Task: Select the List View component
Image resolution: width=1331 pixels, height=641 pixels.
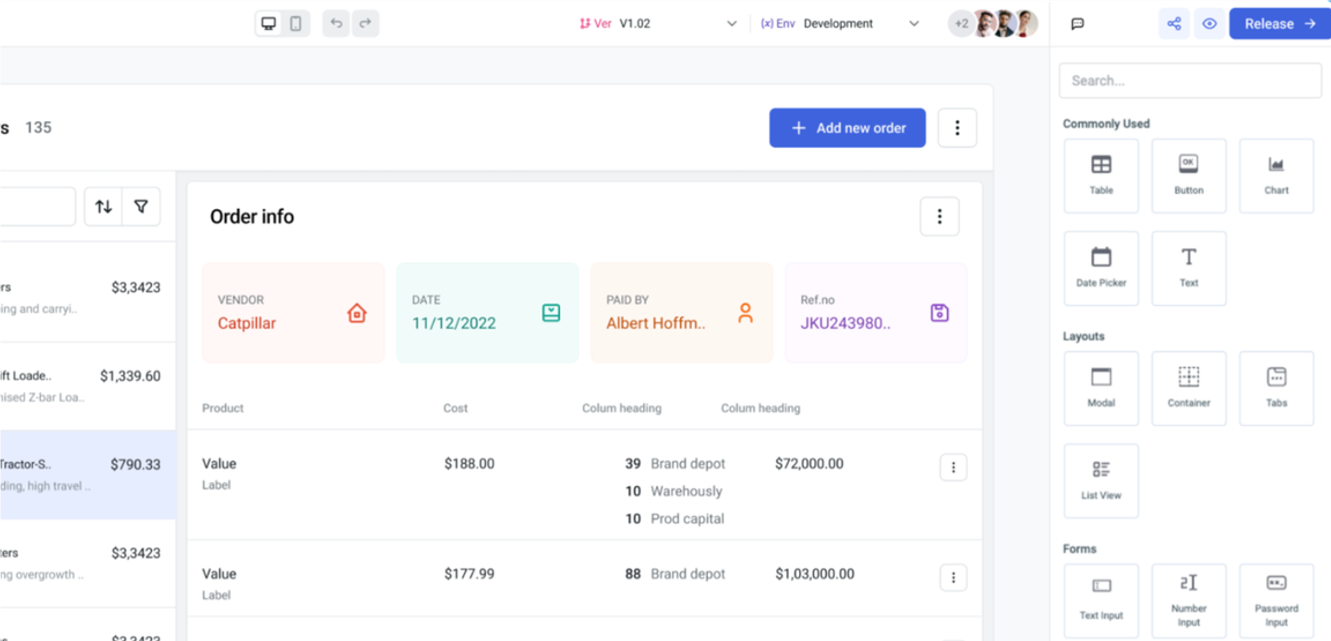Action: coord(1101,481)
